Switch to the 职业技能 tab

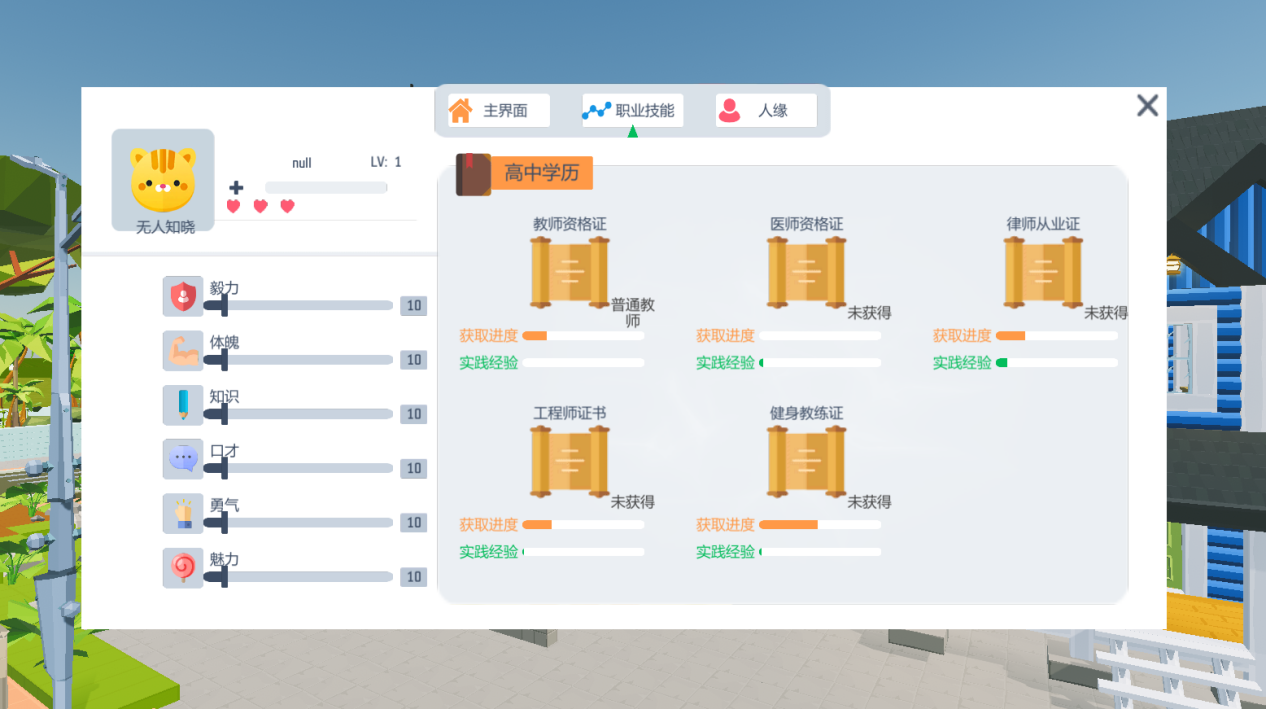coord(633,110)
